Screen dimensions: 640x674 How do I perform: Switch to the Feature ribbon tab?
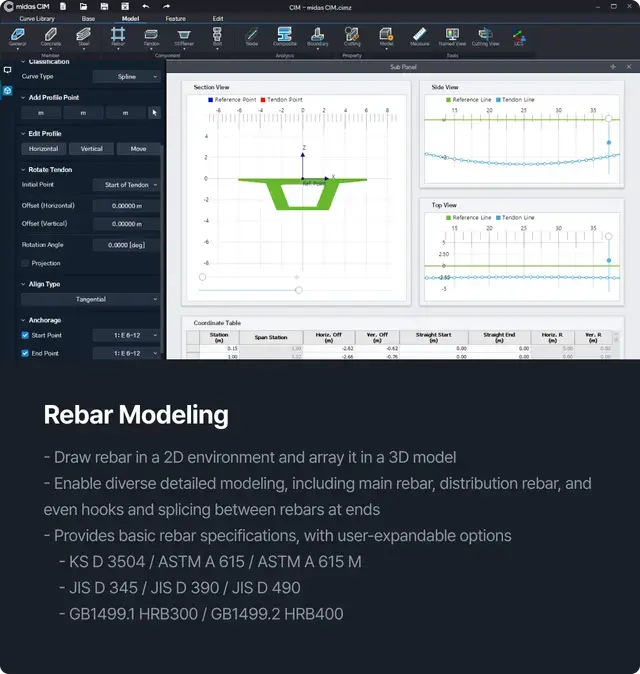coord(175,18)
